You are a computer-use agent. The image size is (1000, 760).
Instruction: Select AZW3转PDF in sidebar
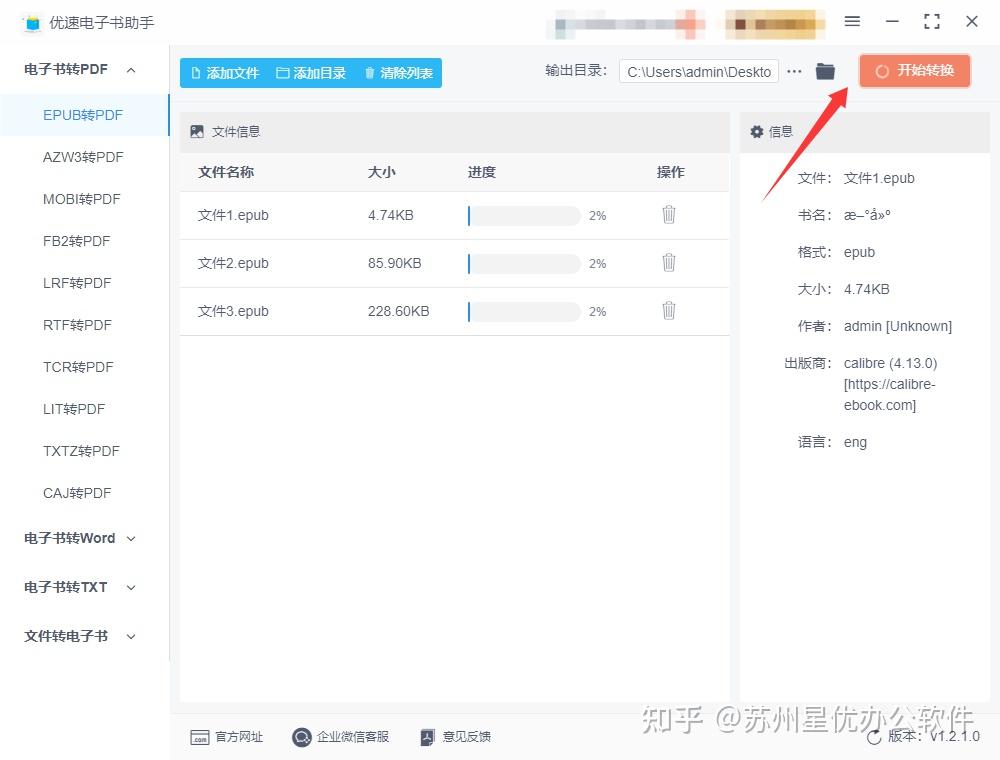coord(83,157)
